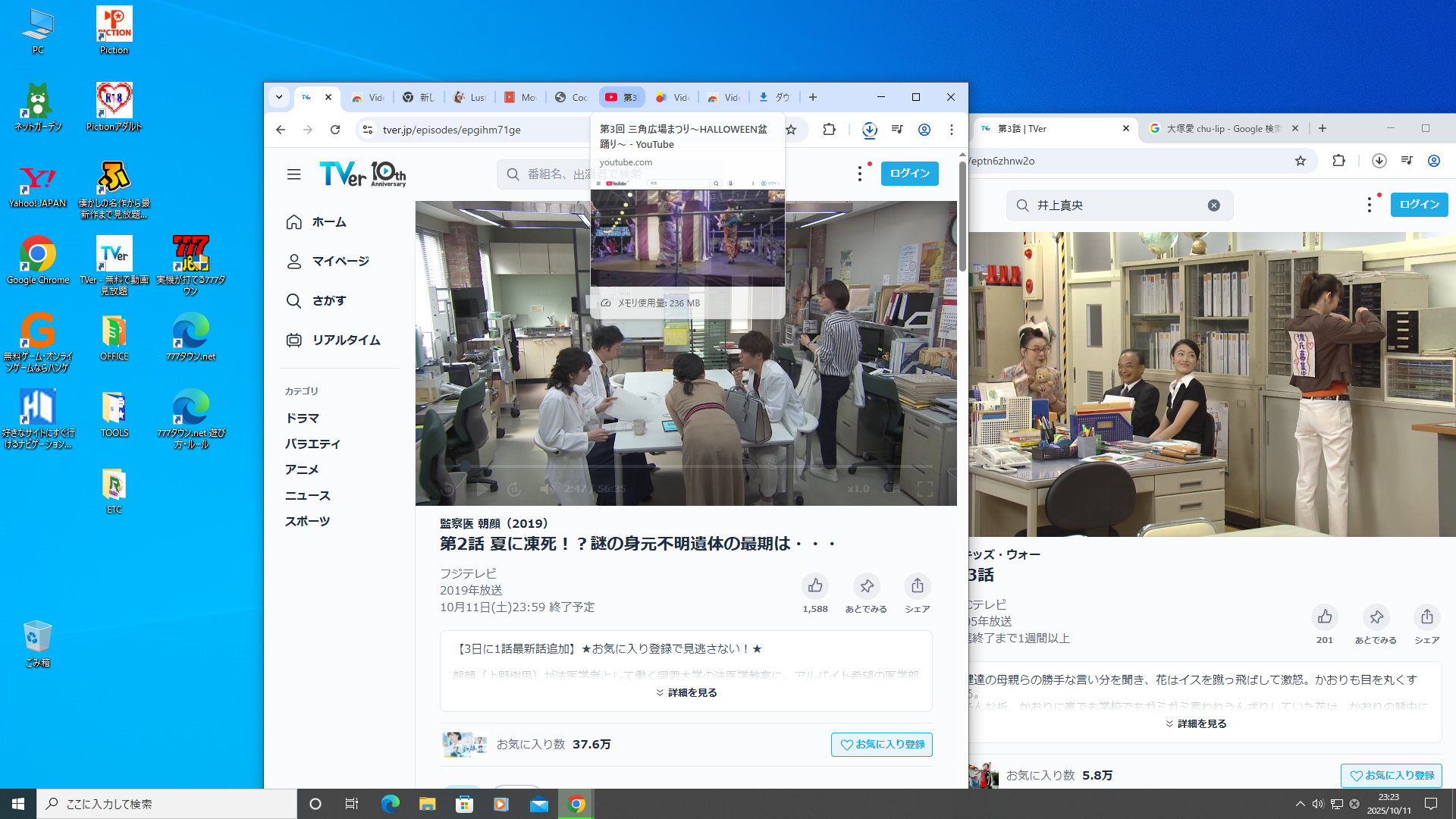Toggle お気に入り登録 button in right window
The height and width of the screenshot is (819, 1456).
1391,775
